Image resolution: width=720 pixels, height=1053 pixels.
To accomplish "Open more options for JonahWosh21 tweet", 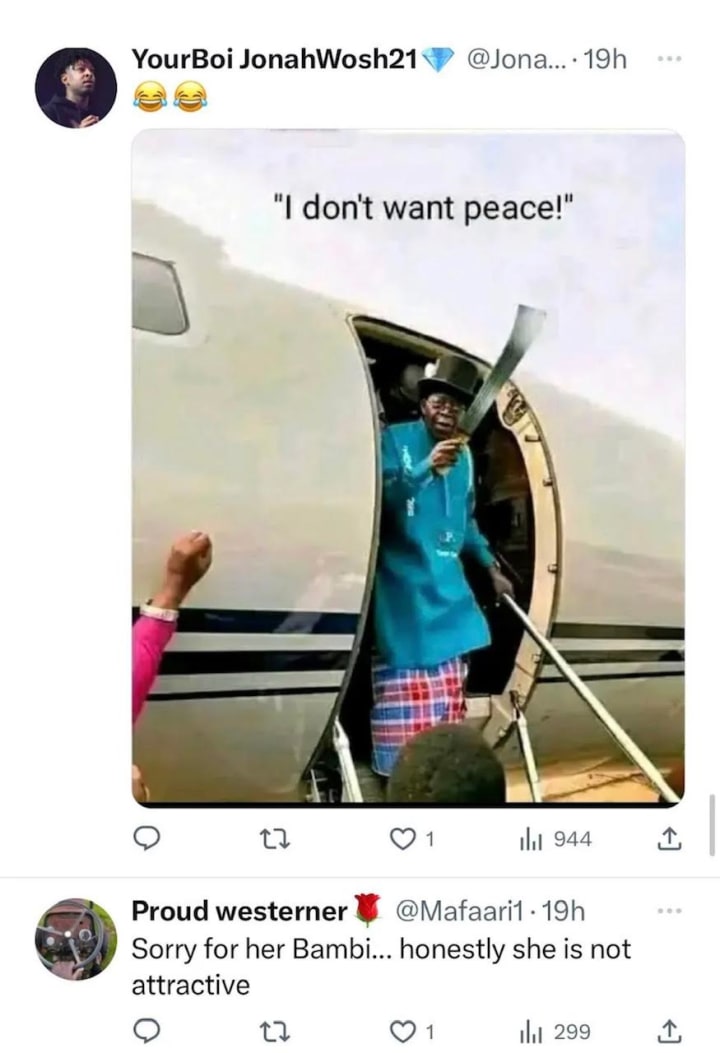I will (669, 60).
